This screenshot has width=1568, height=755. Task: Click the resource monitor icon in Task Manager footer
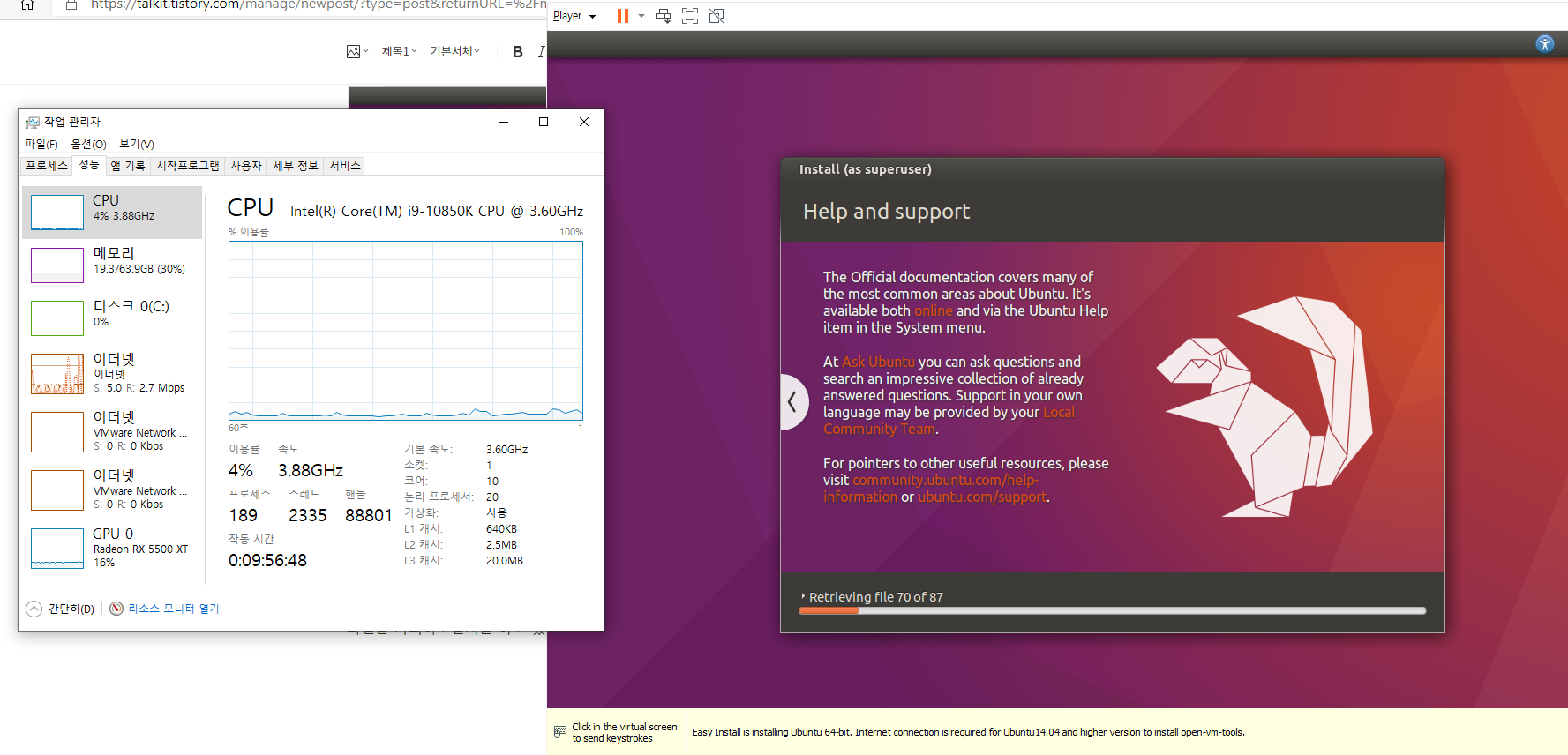(x=116, y=609)
